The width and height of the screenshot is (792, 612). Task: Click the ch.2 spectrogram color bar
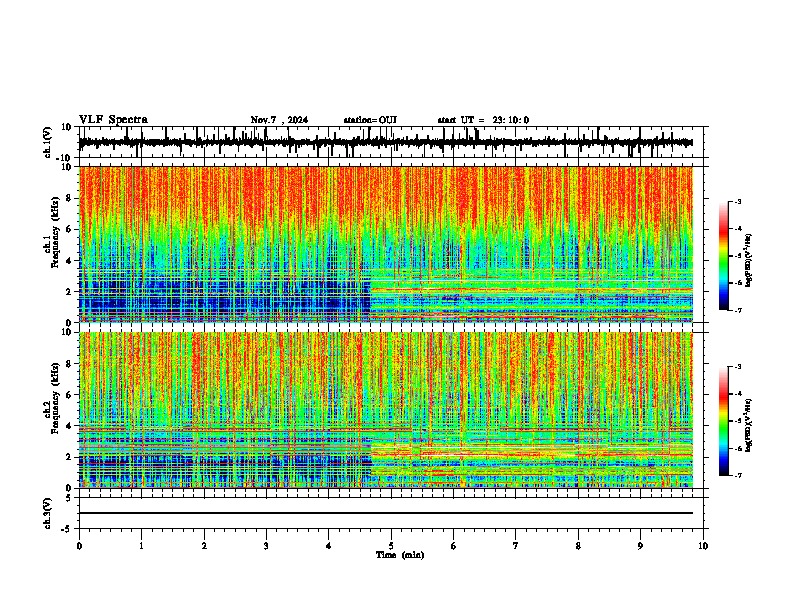[724, 421]
